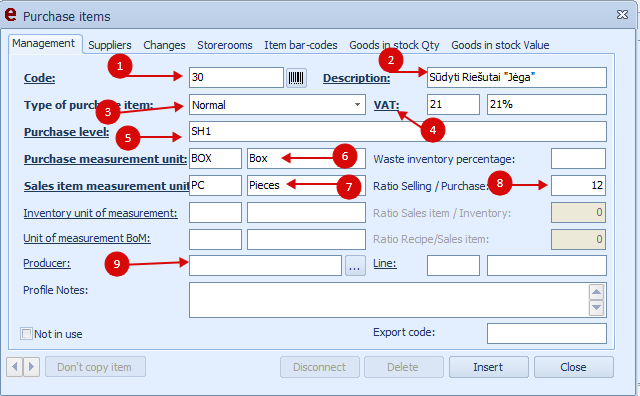Click the Line label link
The image size is (640, 396).
click(384, 263)
